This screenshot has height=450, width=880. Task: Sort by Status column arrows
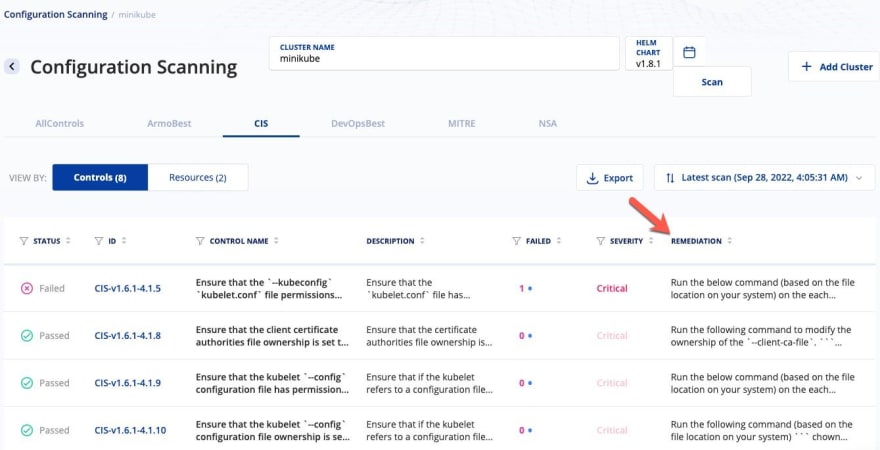point(68,241)
